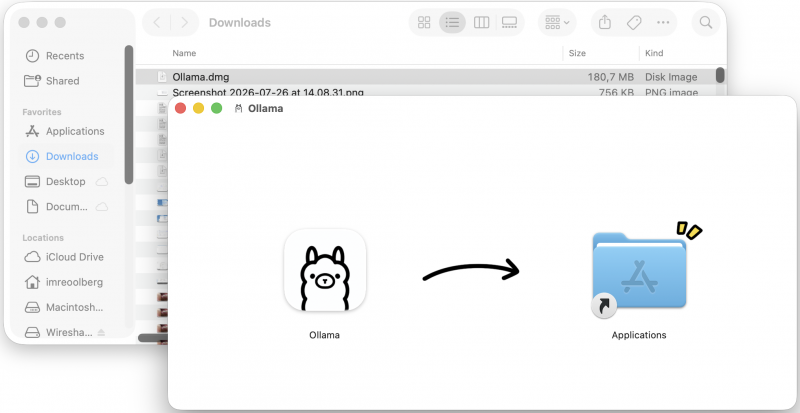Click the Ollama window title text
The image size is (800, 413).
click(x=265, y=108)
